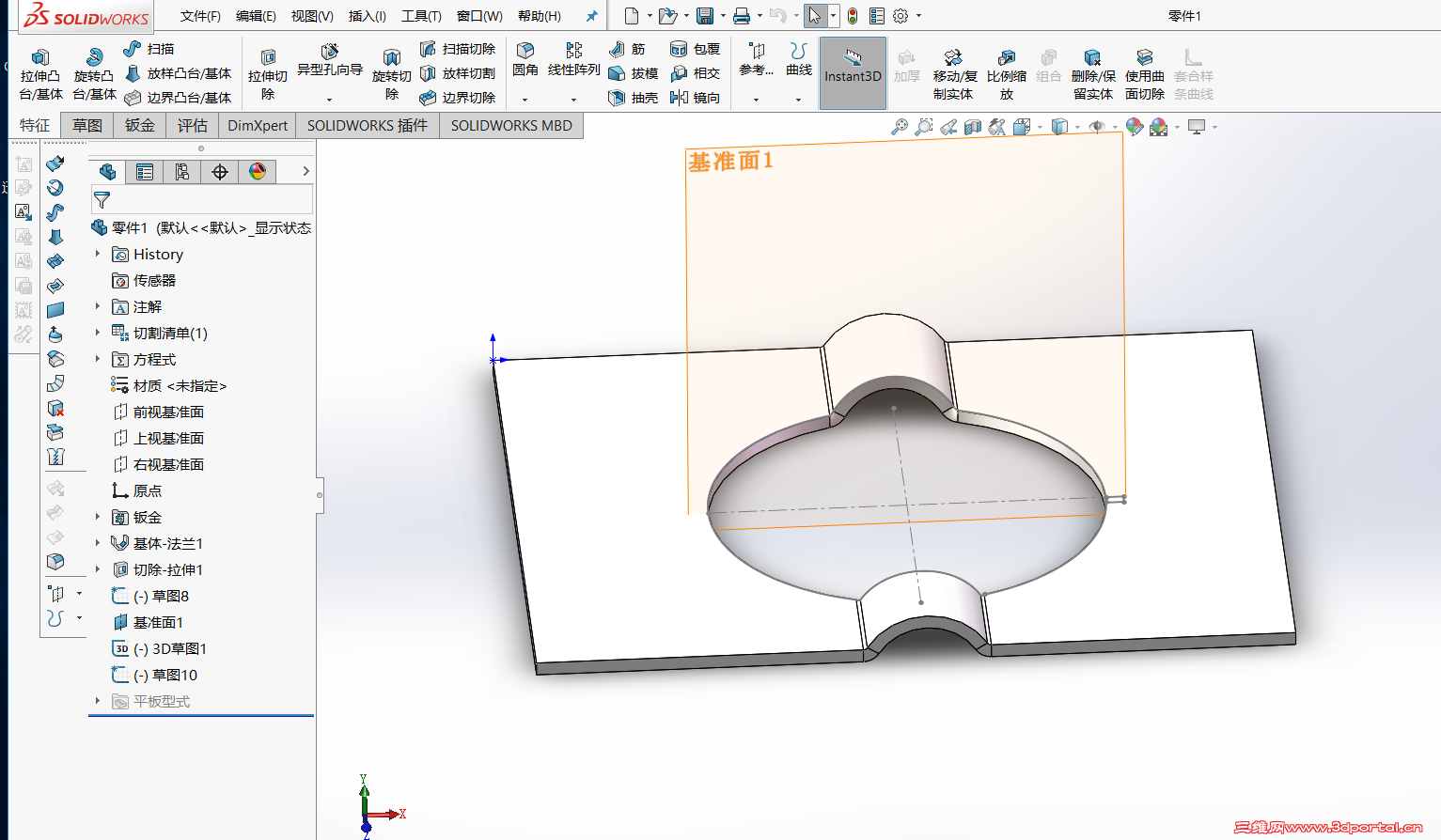Switch to the 钣金 (Sheet Metal) tab

click(x=139, y=126)
